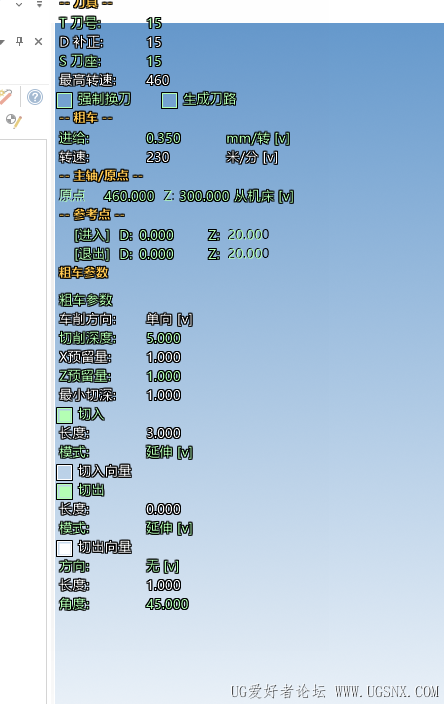Viewport: 444px width, 704px height.
Task: Click the datum circle with pencil icon
Action: click(13, 121)
